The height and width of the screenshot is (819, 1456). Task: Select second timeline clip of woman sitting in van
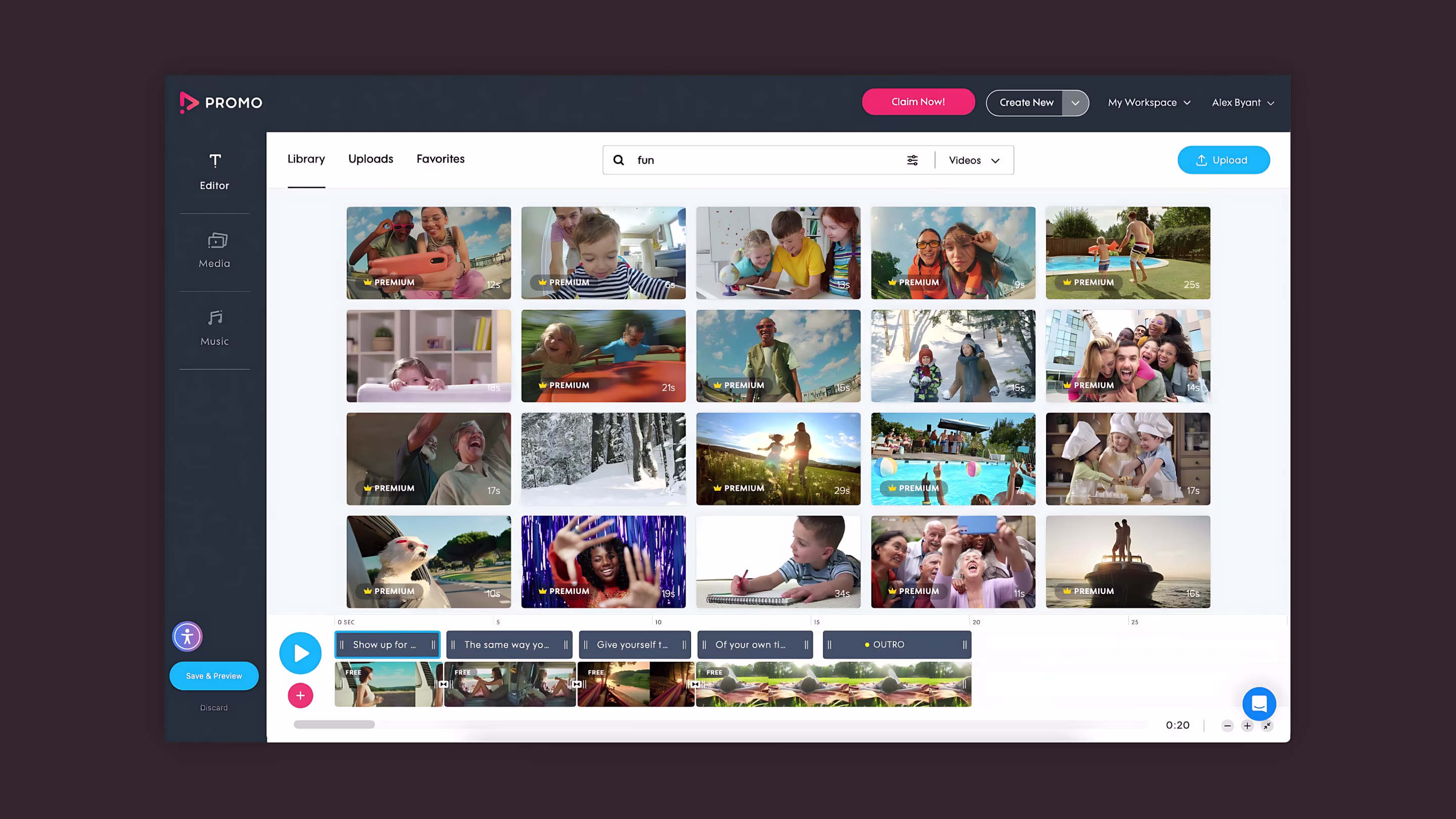[510, 685]
